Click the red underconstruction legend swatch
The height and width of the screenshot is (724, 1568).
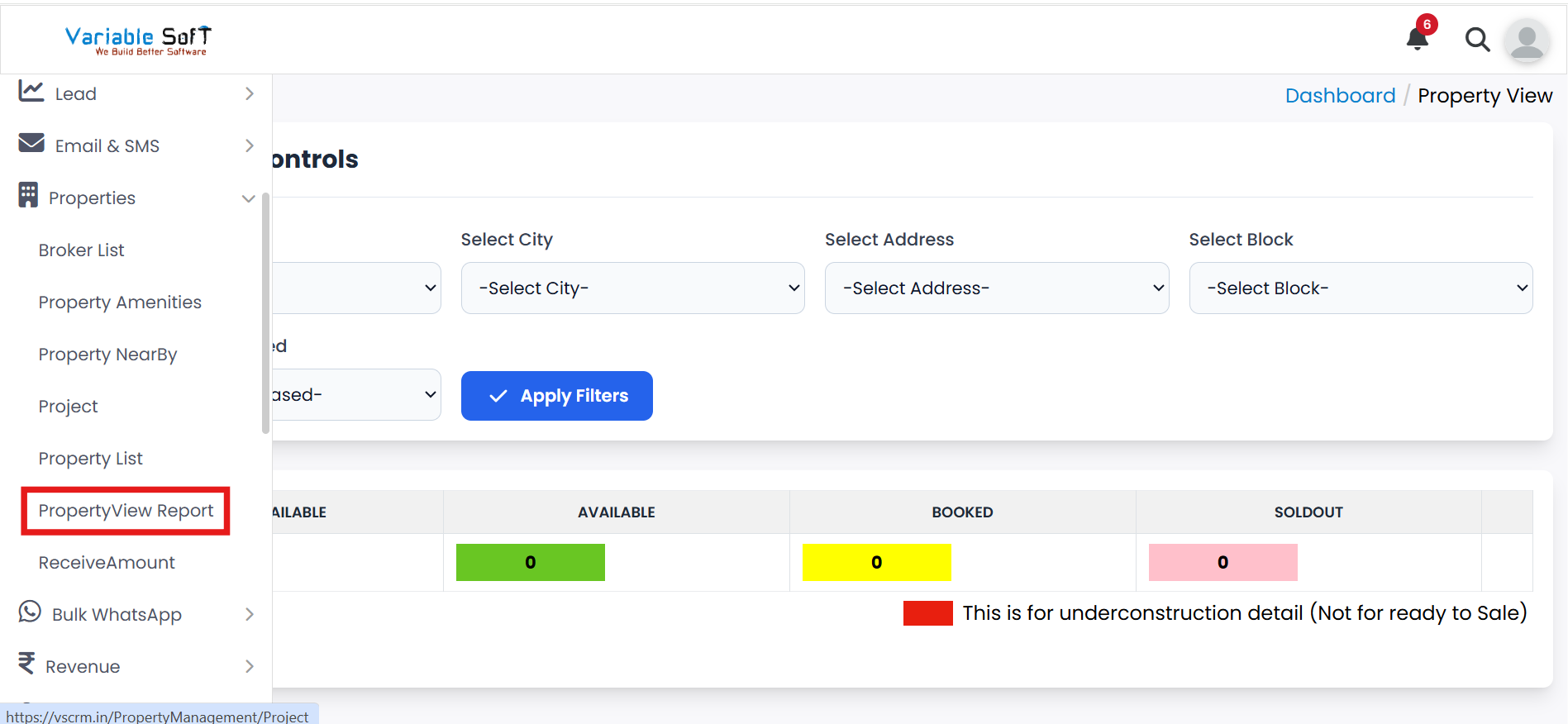[928, 613]
